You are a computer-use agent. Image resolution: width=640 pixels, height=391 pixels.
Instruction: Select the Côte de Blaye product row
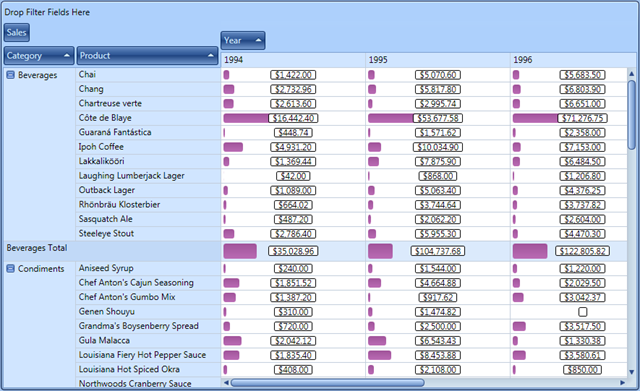click(x=148, y=118)
